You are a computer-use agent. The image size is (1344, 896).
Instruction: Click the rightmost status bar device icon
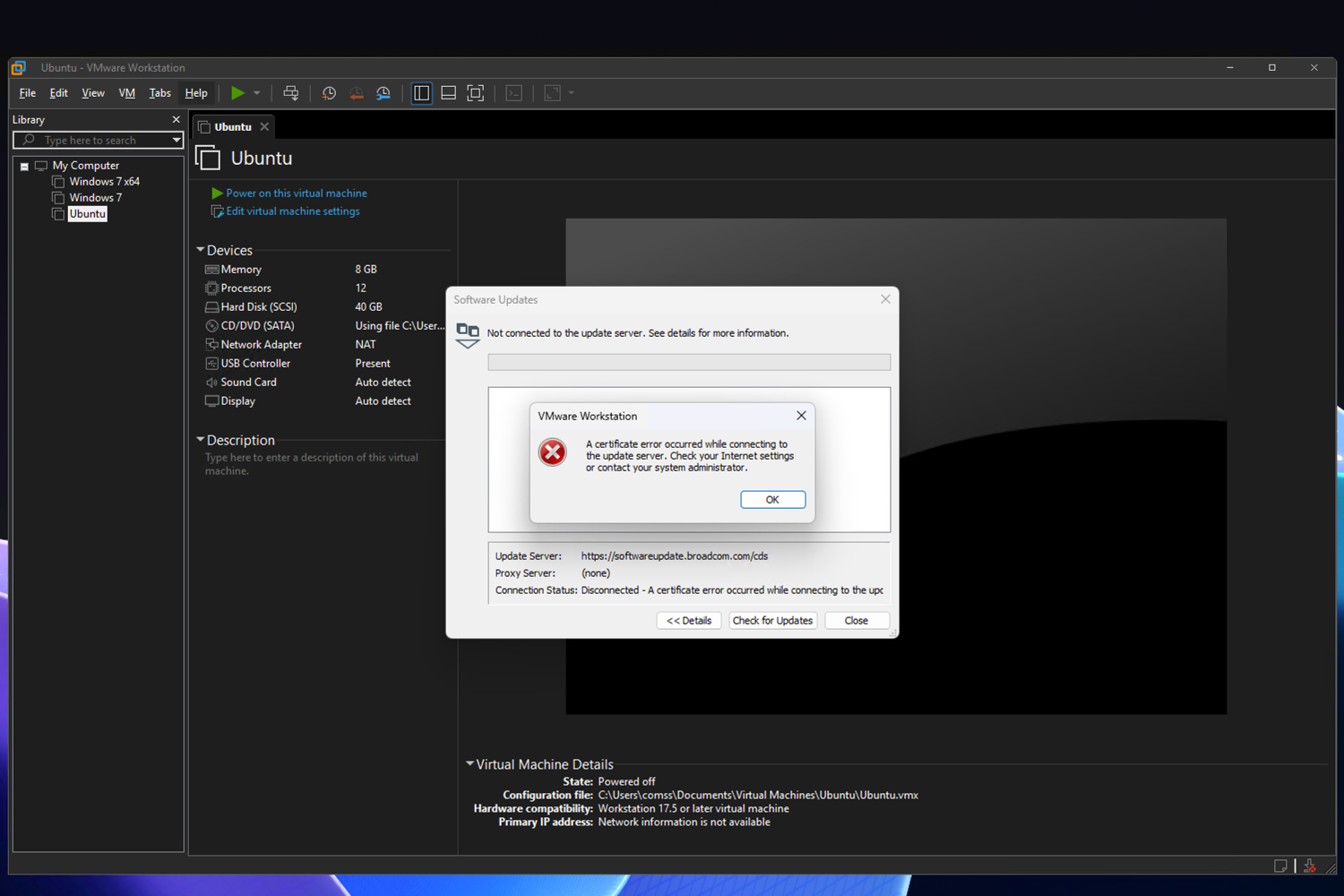click(x=1310, y=866)
